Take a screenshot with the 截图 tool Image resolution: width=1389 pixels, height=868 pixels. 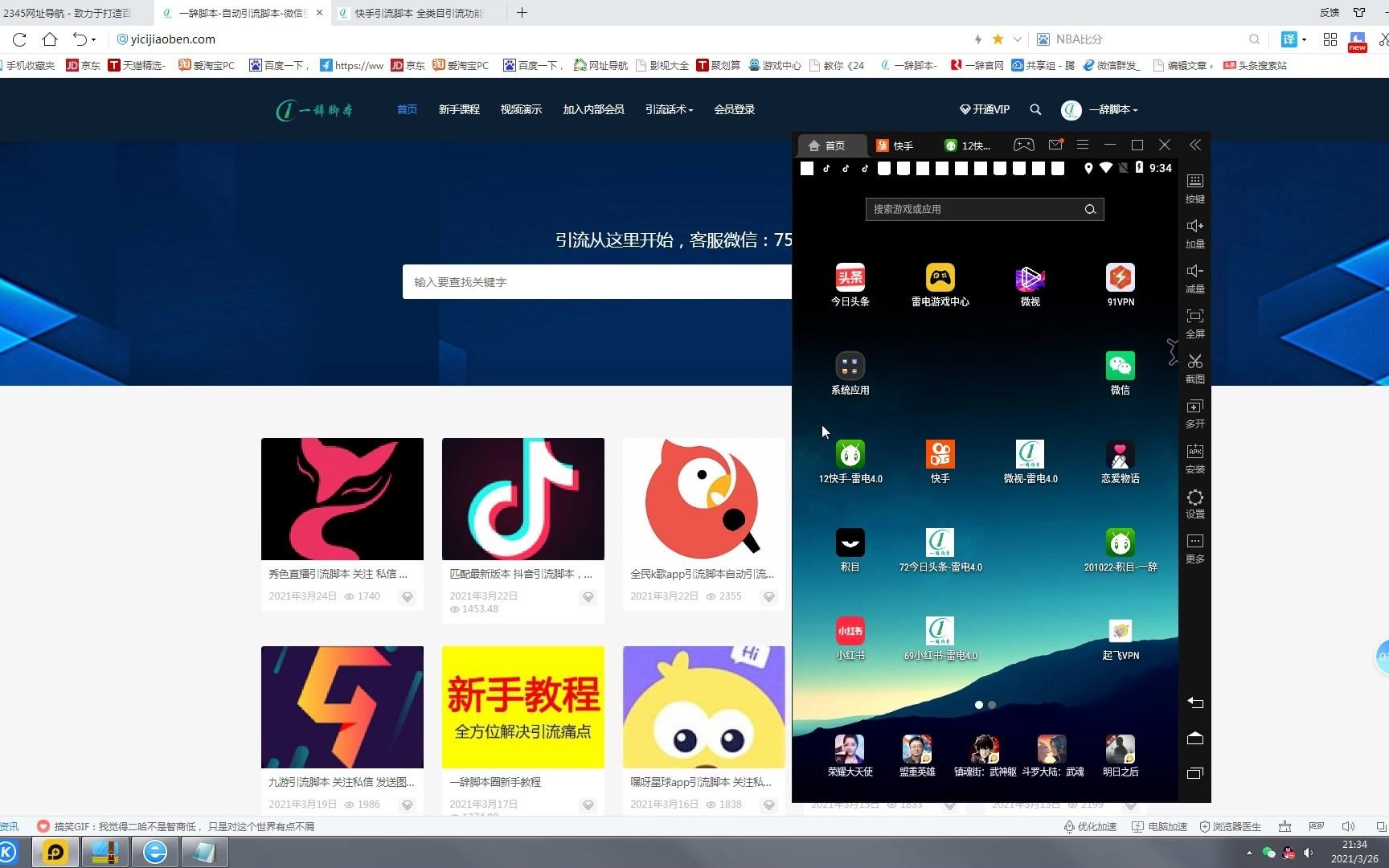1195,368
